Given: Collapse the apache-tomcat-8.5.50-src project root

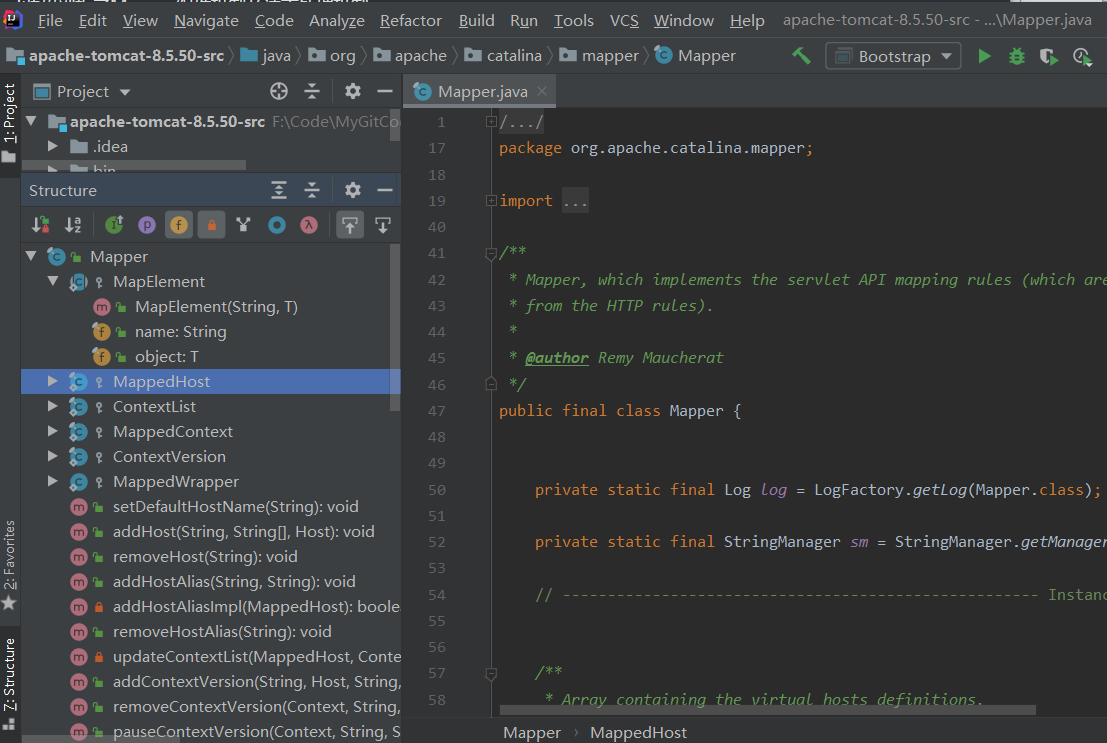Looking at the screenshot, I should click(x=31, y=121).
